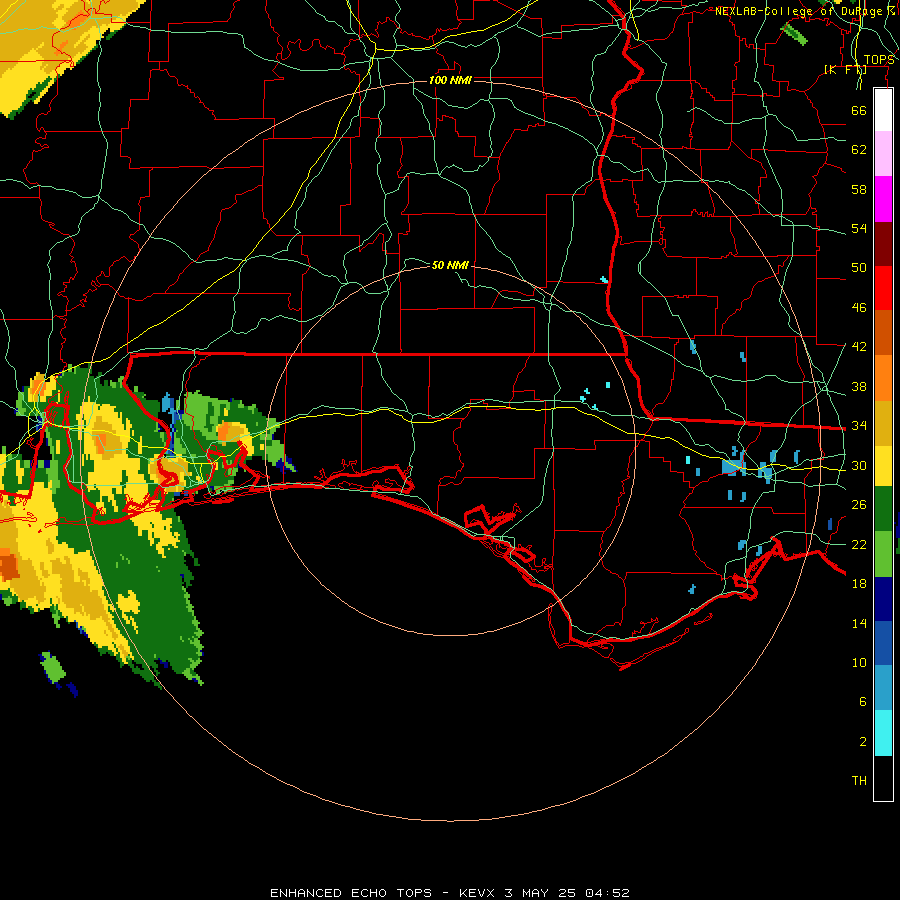Click the black TH swatch in the legend
The width and height of the screenshot is (900, 900).
pyautogui.click(x=883, y=778)
